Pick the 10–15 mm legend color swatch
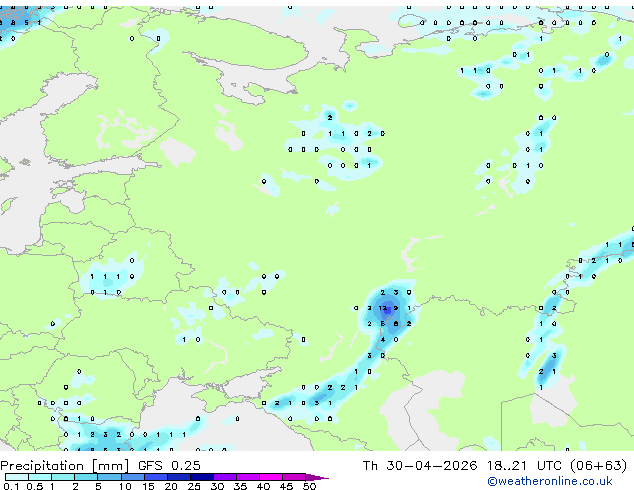Viewport: 634px width, 490px height. tap(133, 477)
